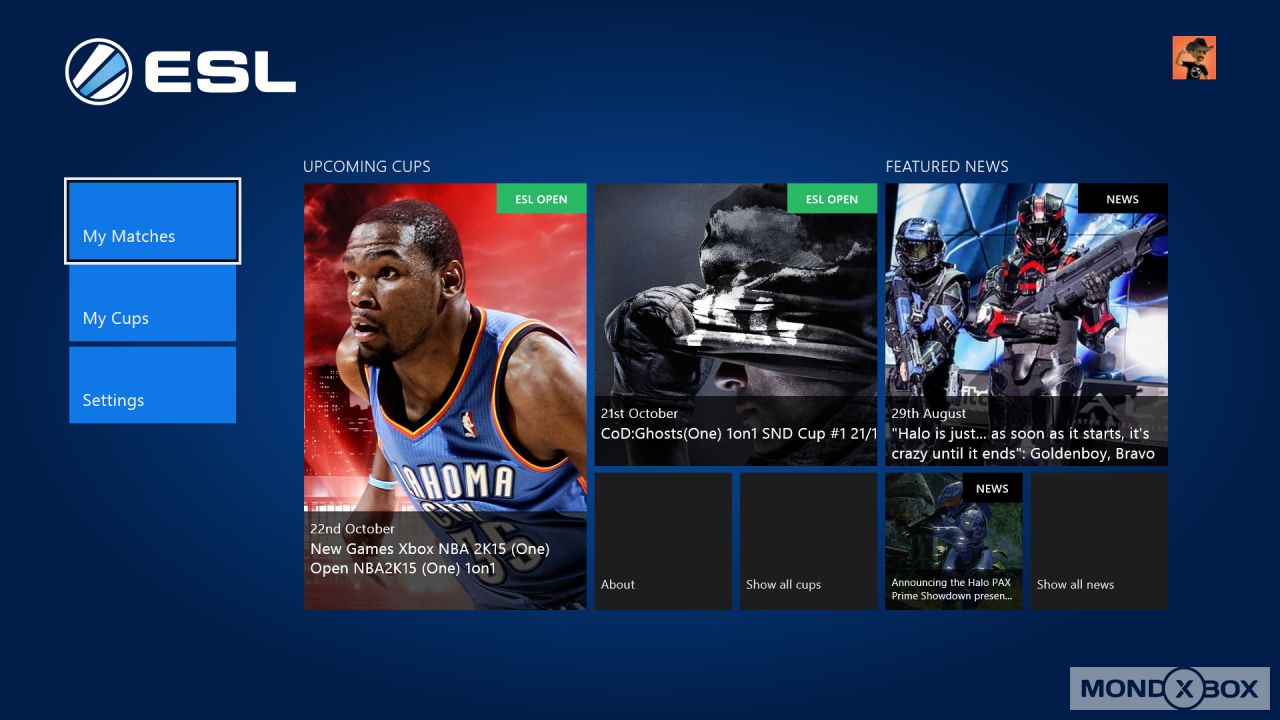The width and height of the screenshot is (1280, 720).
Task: Click ESL OPEN badge on CoD Ghosts tile
Action: click(832, 199)
